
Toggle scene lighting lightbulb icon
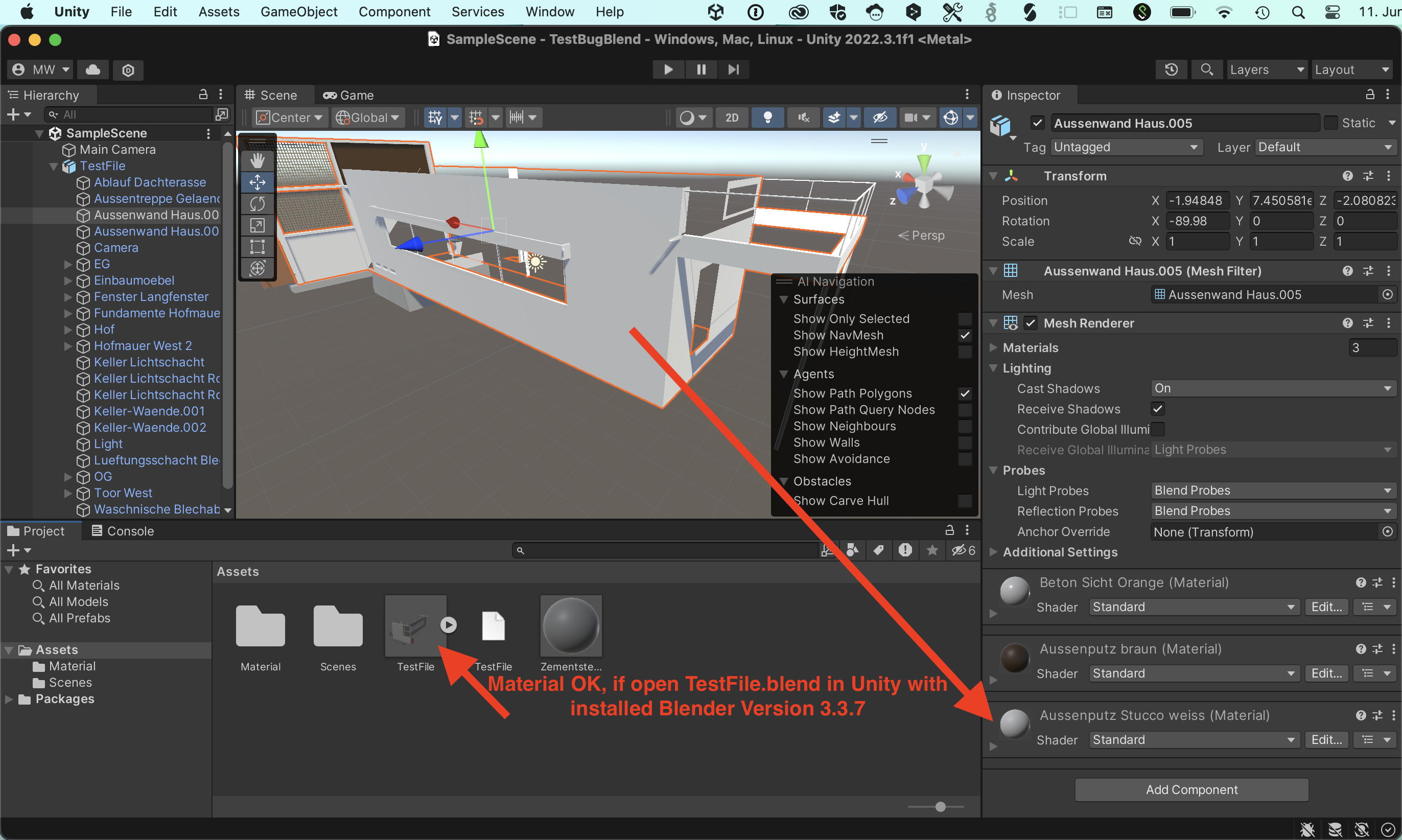click(767, 118)
